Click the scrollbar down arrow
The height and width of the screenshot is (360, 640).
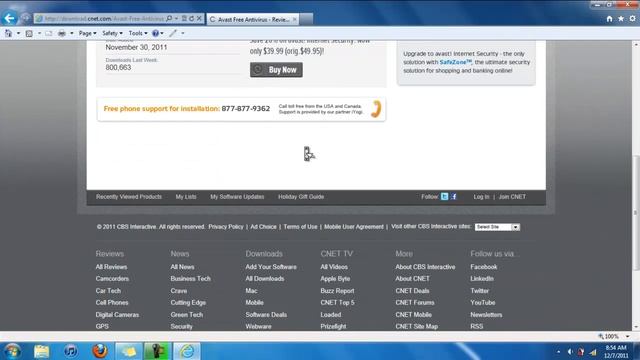(636, 327)
